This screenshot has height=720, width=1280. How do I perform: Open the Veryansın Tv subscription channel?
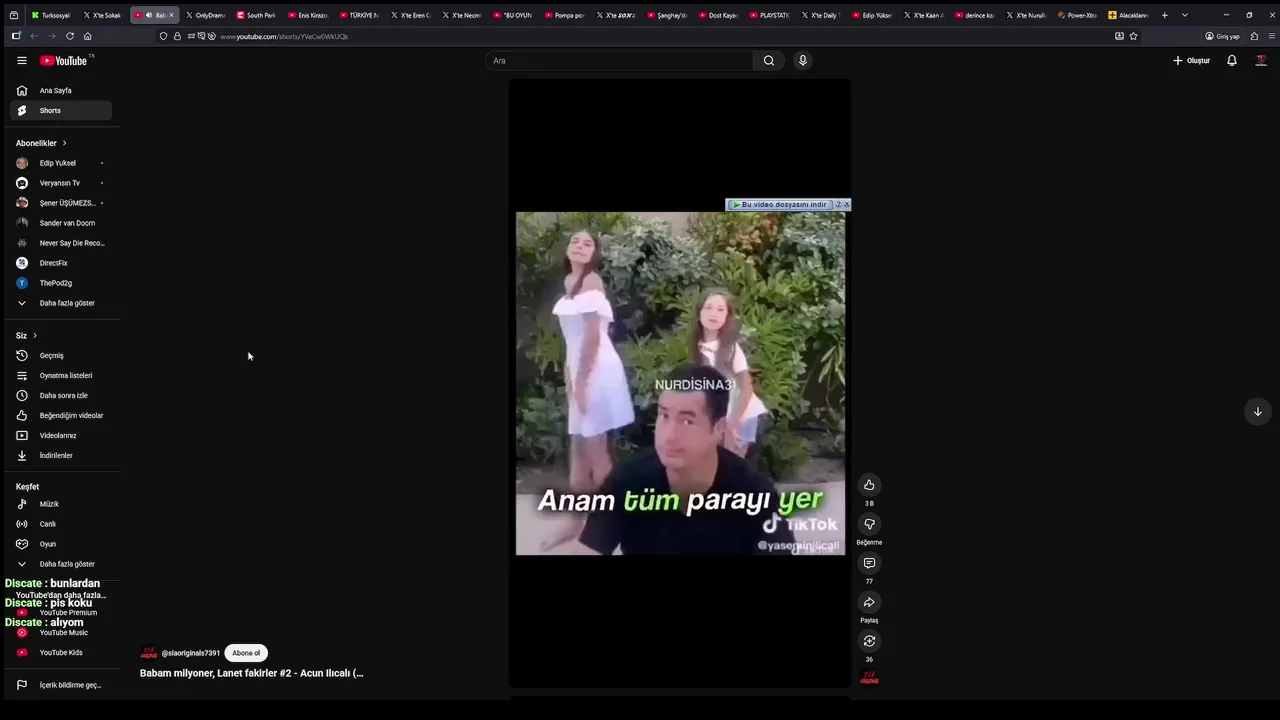click(x=60, y=183)
